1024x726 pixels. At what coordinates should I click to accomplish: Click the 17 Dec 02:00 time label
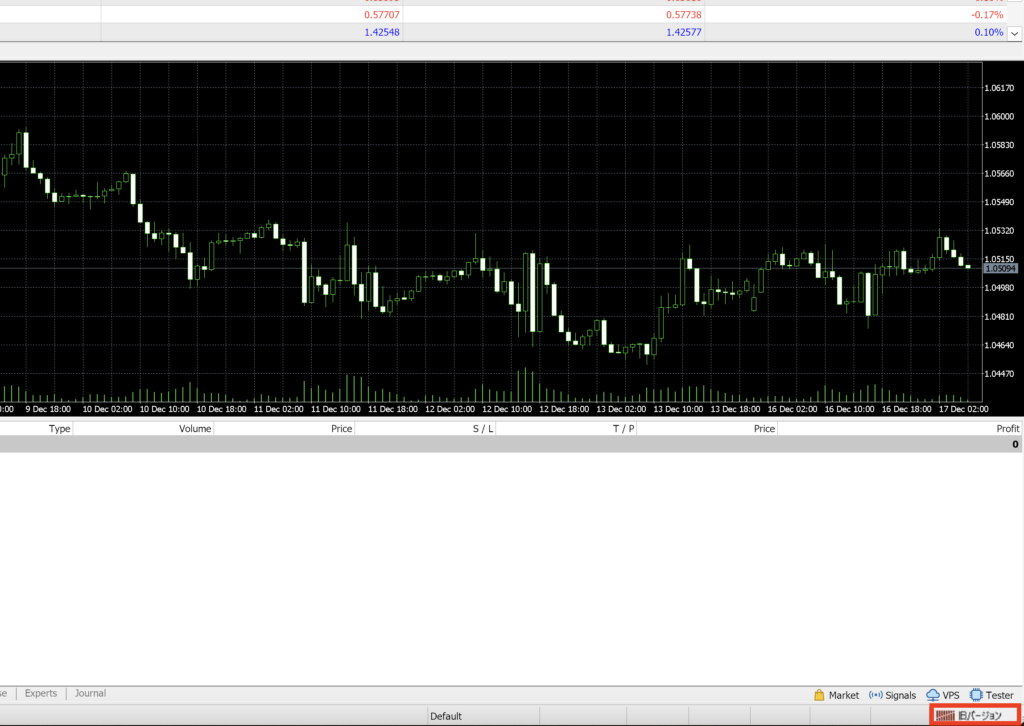point(963,409)
